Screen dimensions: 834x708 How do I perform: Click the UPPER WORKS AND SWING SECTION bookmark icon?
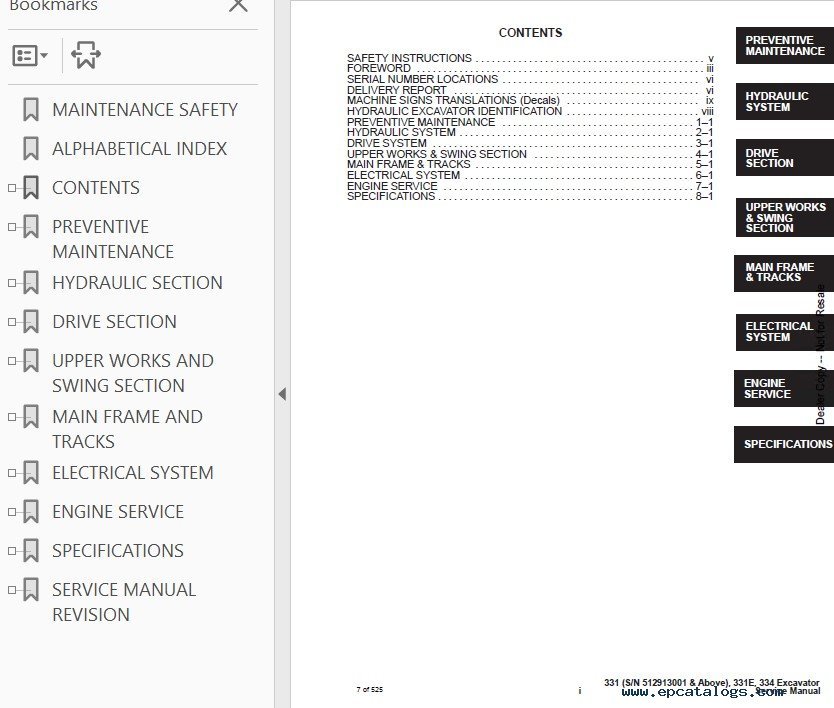(31, 361)
